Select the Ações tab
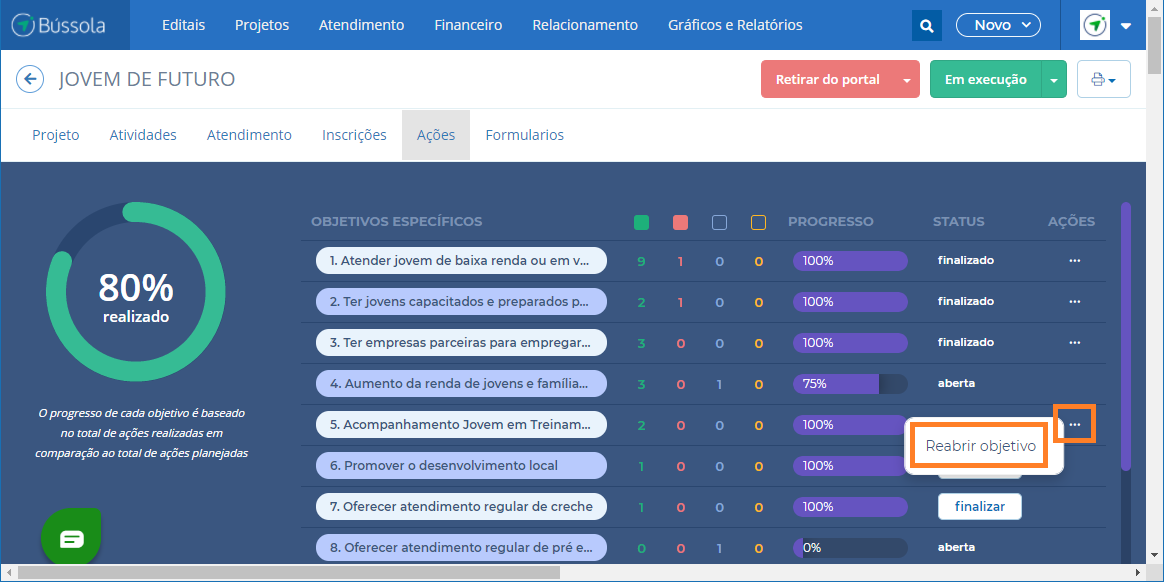This screenshot has height=582, width=1164. pos(436,135)
